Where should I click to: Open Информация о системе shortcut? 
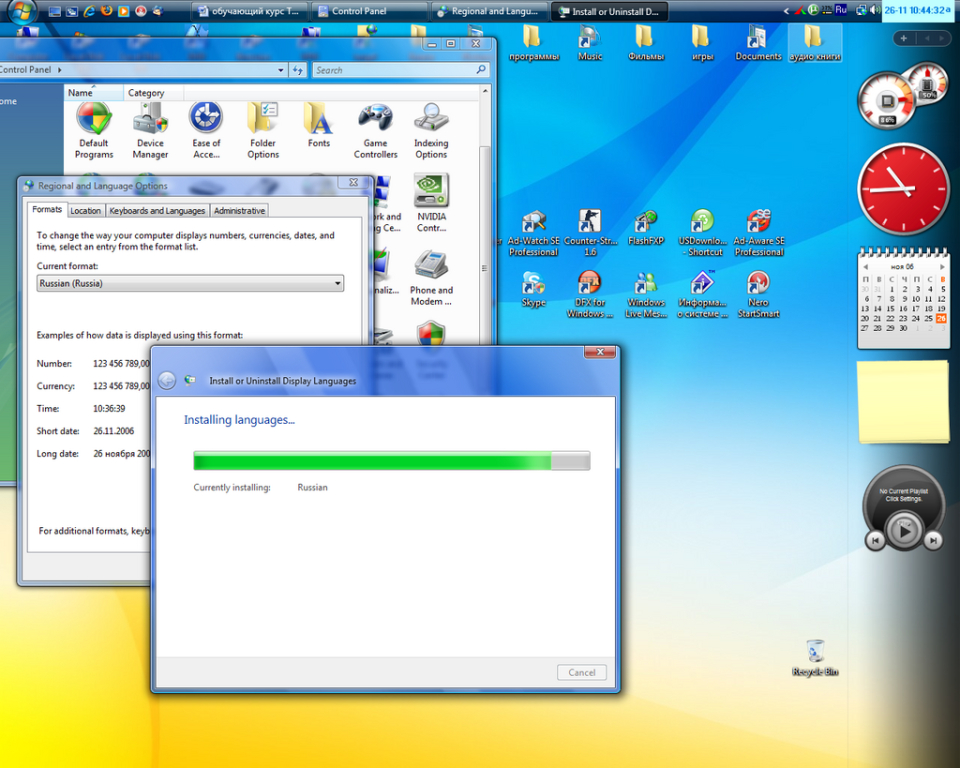702,294
